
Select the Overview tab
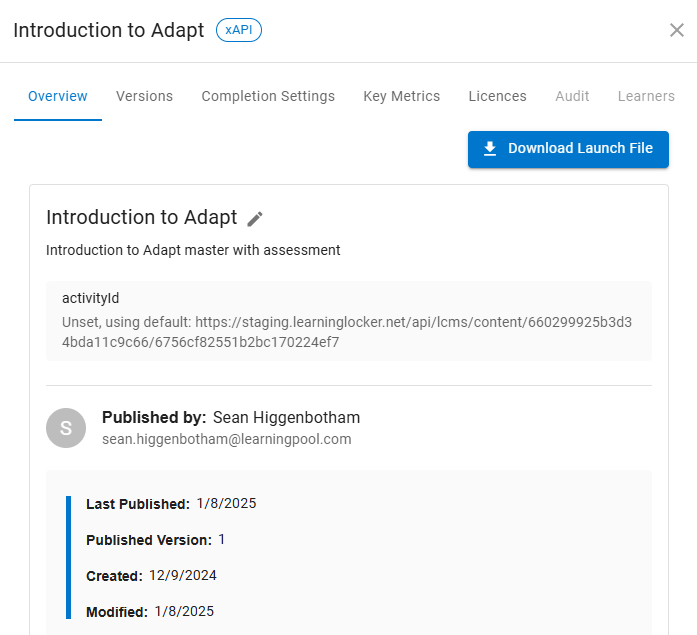tap(58, 97)
